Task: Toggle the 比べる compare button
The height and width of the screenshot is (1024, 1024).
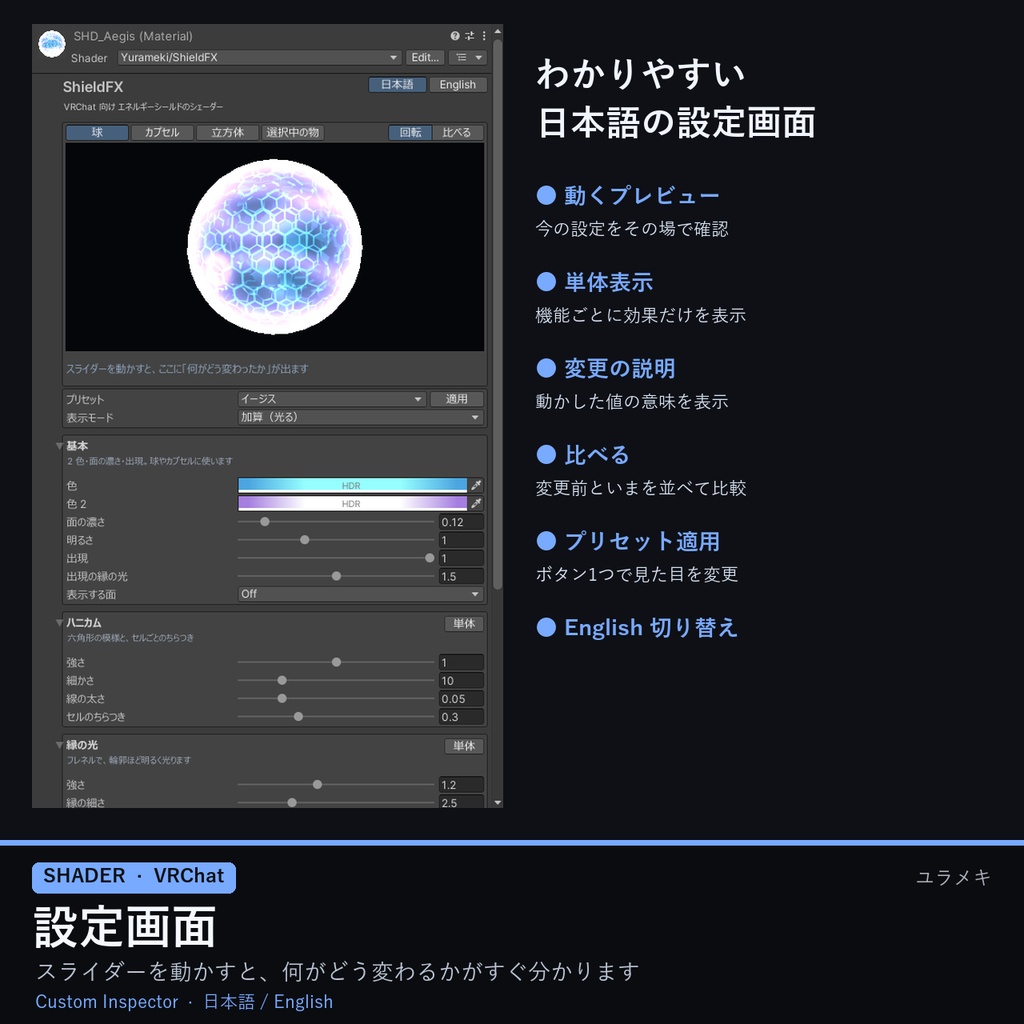Action: [x=456, y=133]
